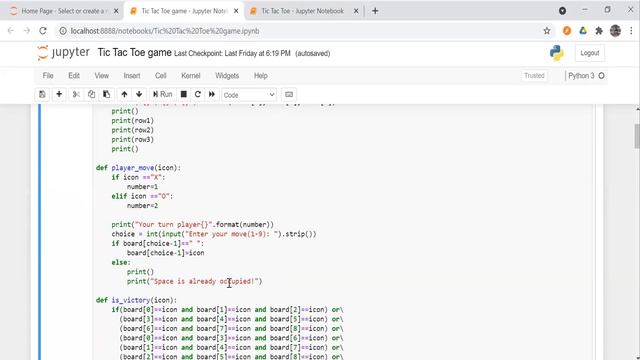
Task: Open the Google Drive extension icon
Action: pyautogui.click(x=583, y=31)
